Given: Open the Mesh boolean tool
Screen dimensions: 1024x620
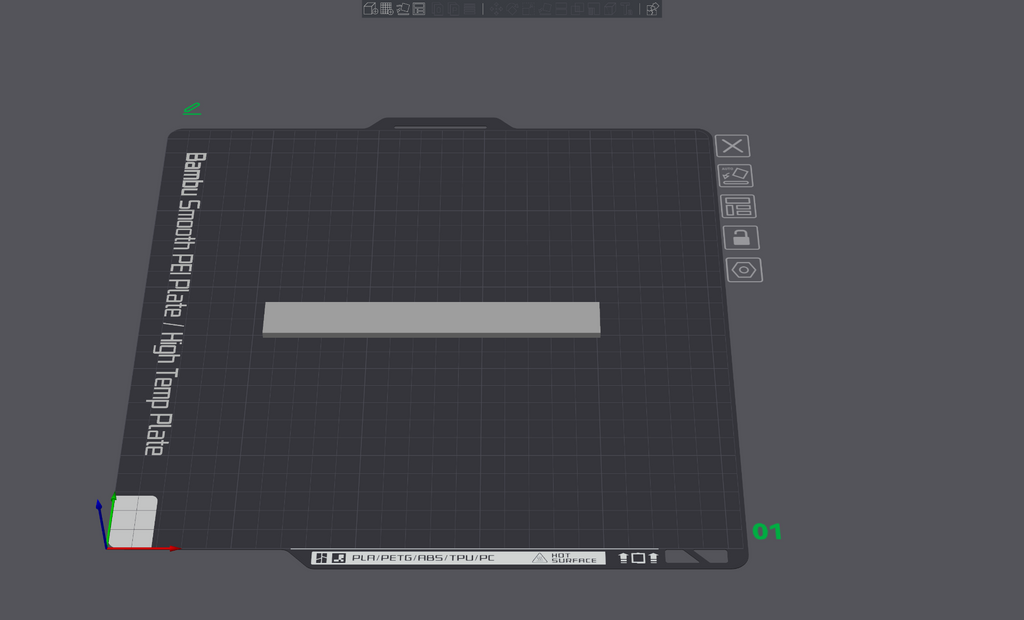Looking at the screenshot, I should coord(577,8).
